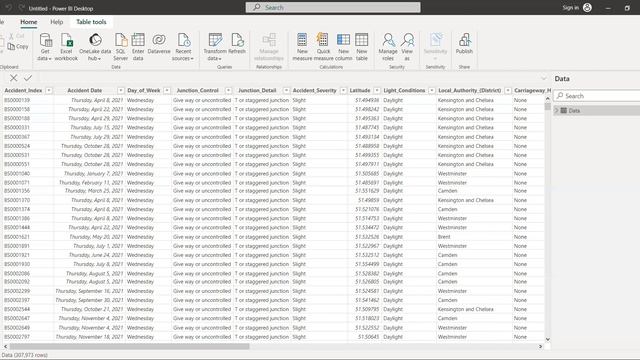
Task: Click the vertical scrollbar down arrow
Action: click(548, 339)
